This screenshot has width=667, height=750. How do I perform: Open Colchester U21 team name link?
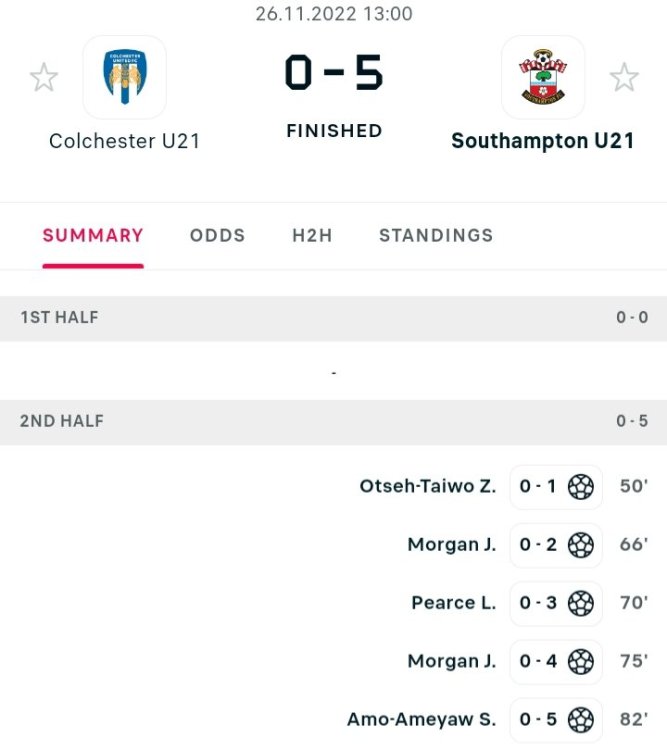point(124,141)
